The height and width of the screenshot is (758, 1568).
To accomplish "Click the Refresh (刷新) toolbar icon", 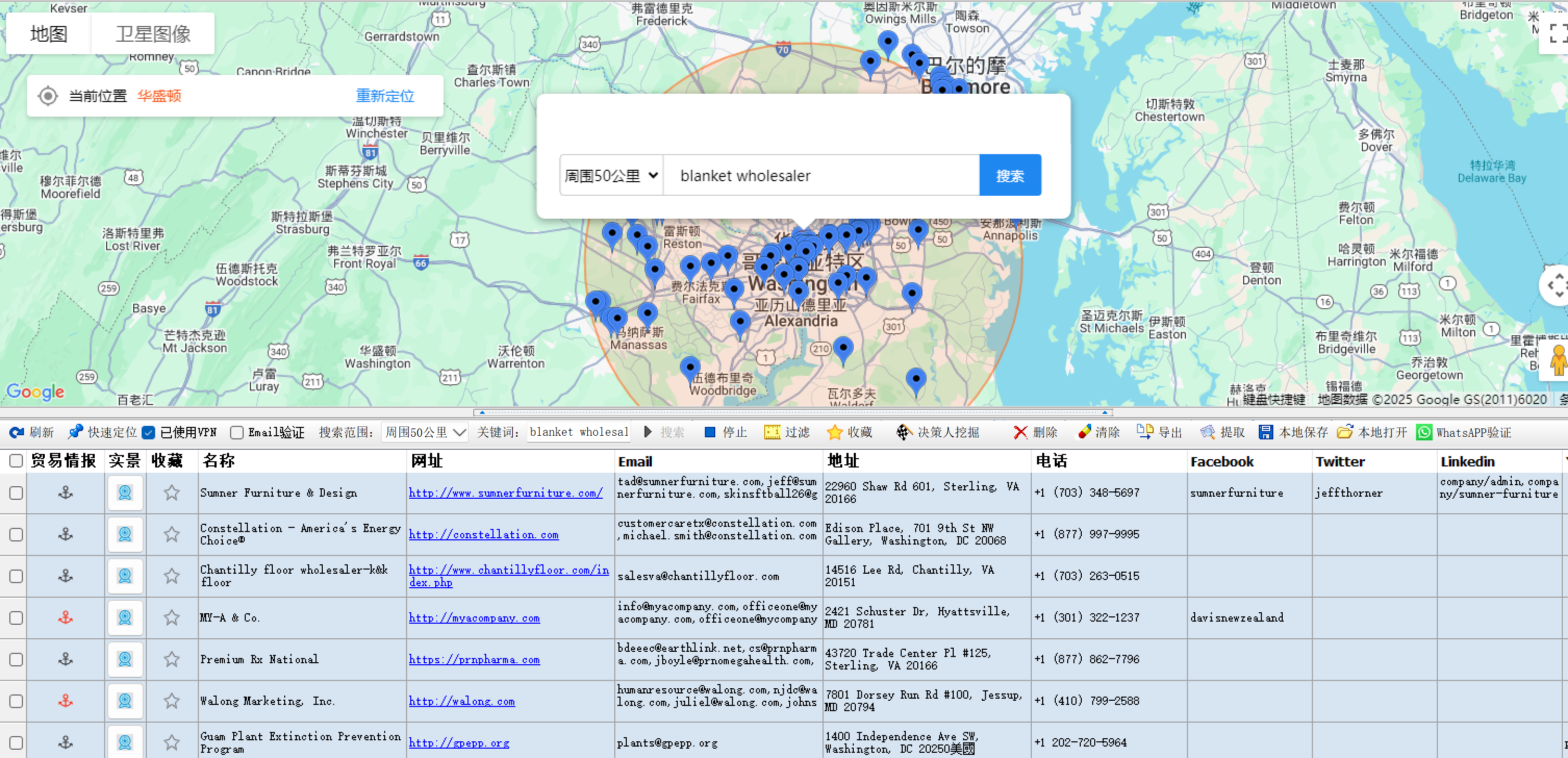I will [x=17, y=432].
